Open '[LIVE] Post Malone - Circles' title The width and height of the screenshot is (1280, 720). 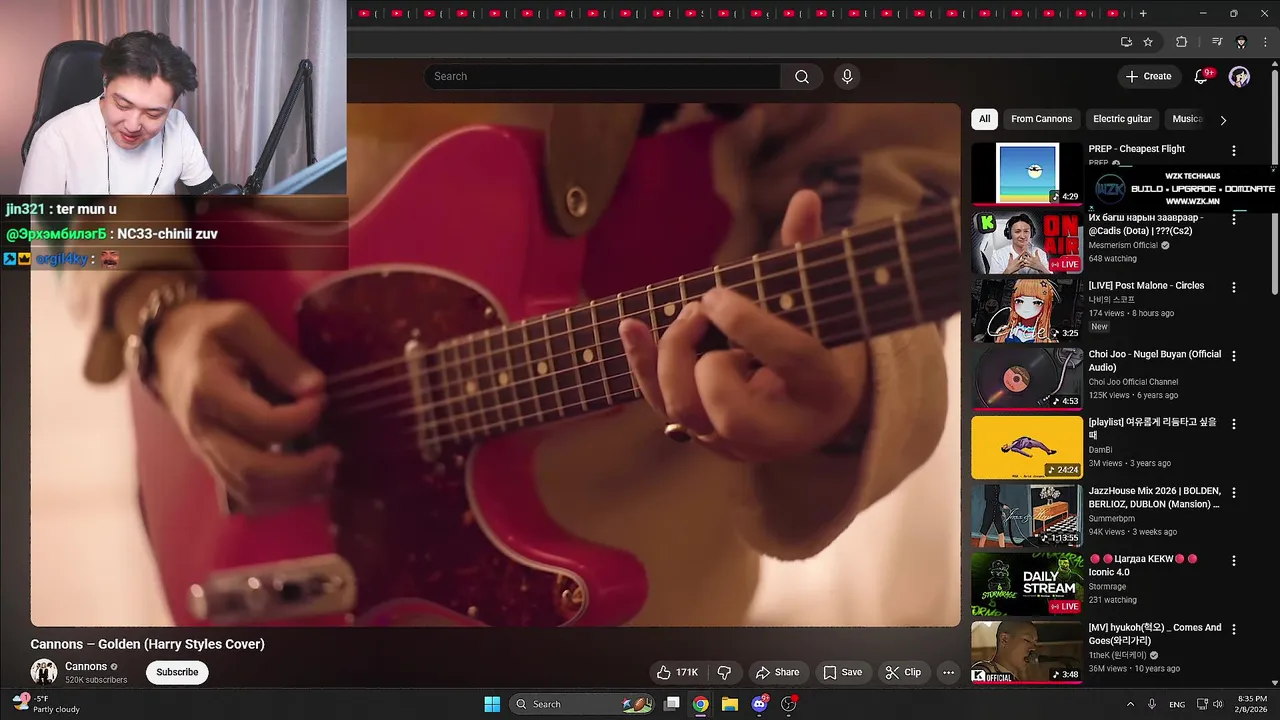click(1146, 286)
